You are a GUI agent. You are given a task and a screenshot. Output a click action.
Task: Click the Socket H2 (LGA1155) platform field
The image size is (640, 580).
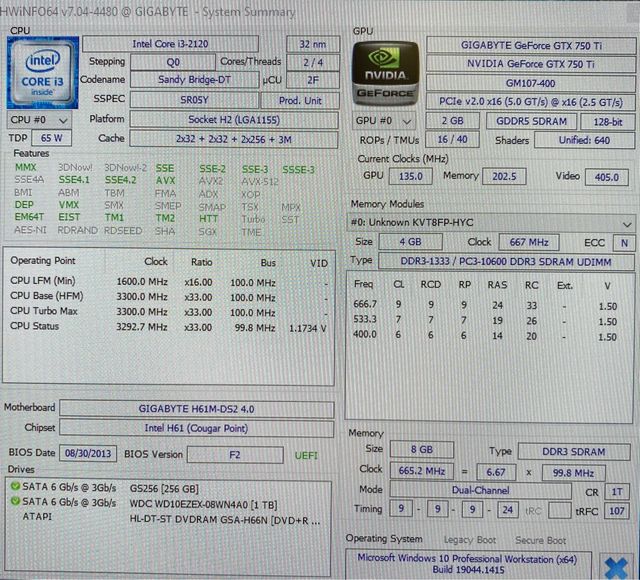pos(234,120)
